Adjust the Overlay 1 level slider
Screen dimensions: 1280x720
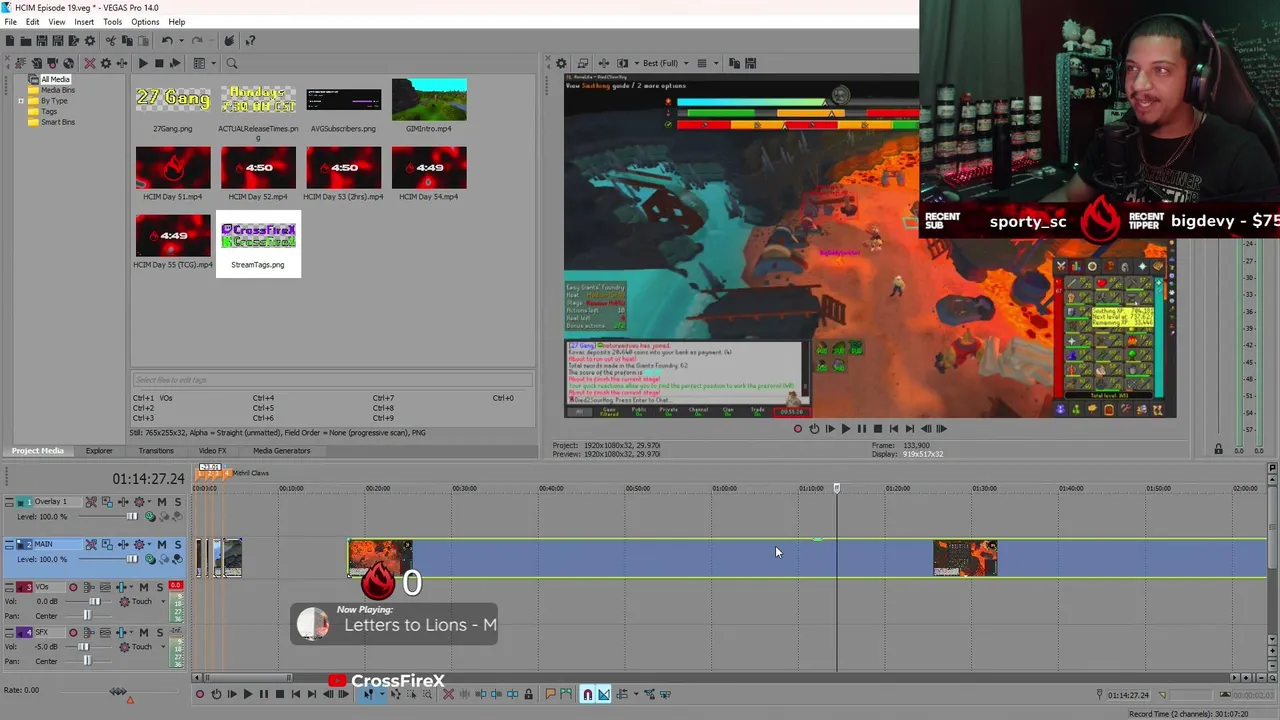point(132,517)
